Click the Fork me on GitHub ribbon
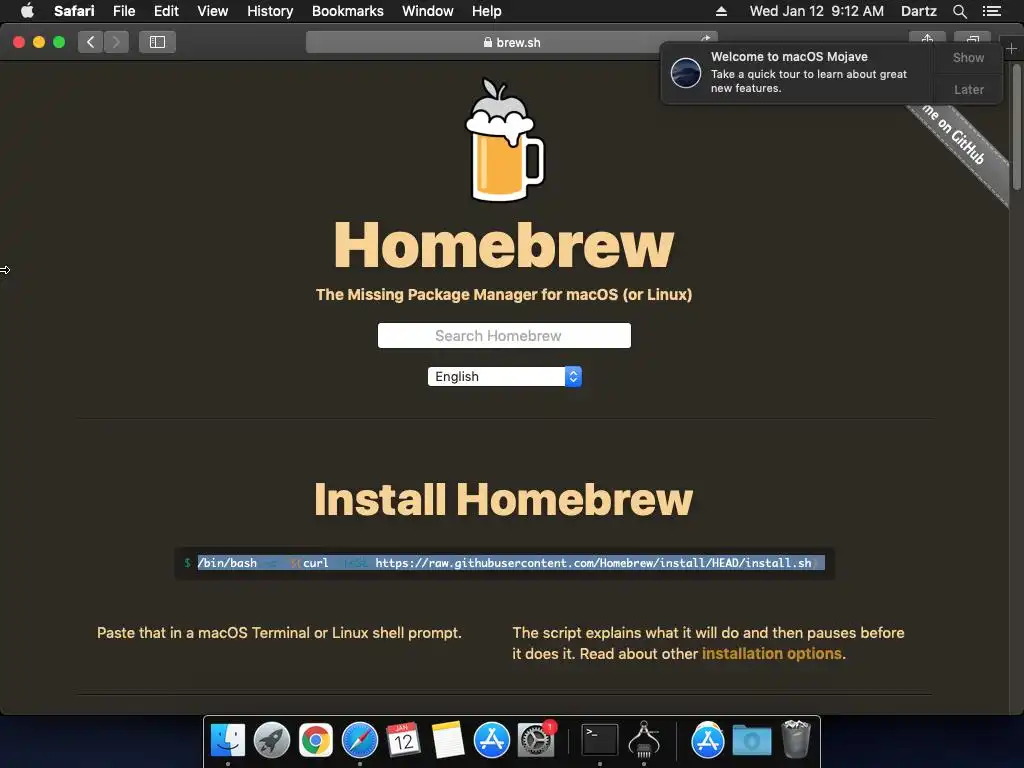Viewport: 1024px width, 768px height. pyautogui.click(x=958, y=152)
